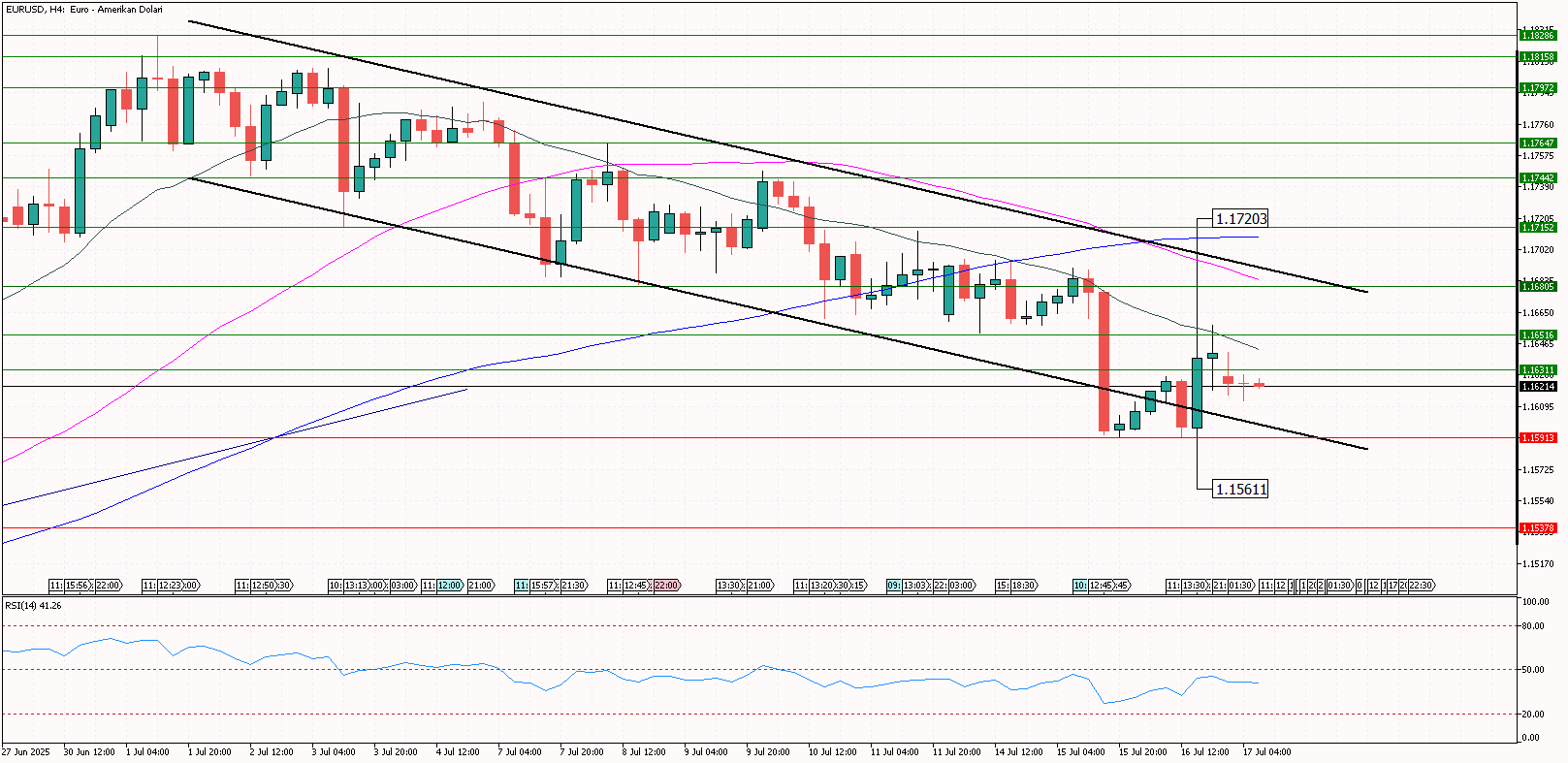The width and height of the screenshot is (1568, 763).
Task: Click the 8 Jul 12:00 time label
Action: pos(644,752)
